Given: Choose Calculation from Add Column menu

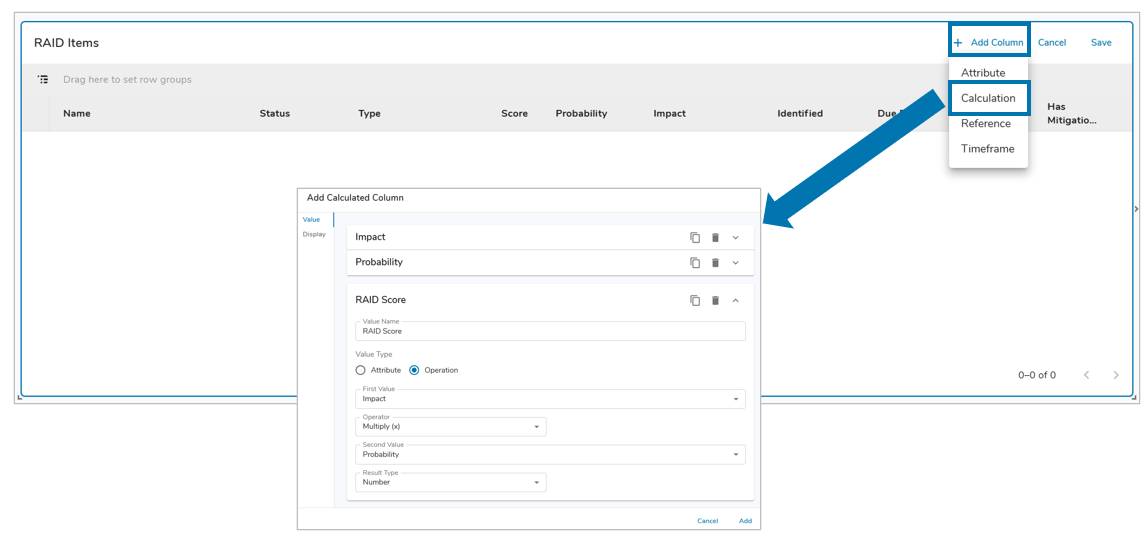Looking at the screenshot, I should pos(988,98).
